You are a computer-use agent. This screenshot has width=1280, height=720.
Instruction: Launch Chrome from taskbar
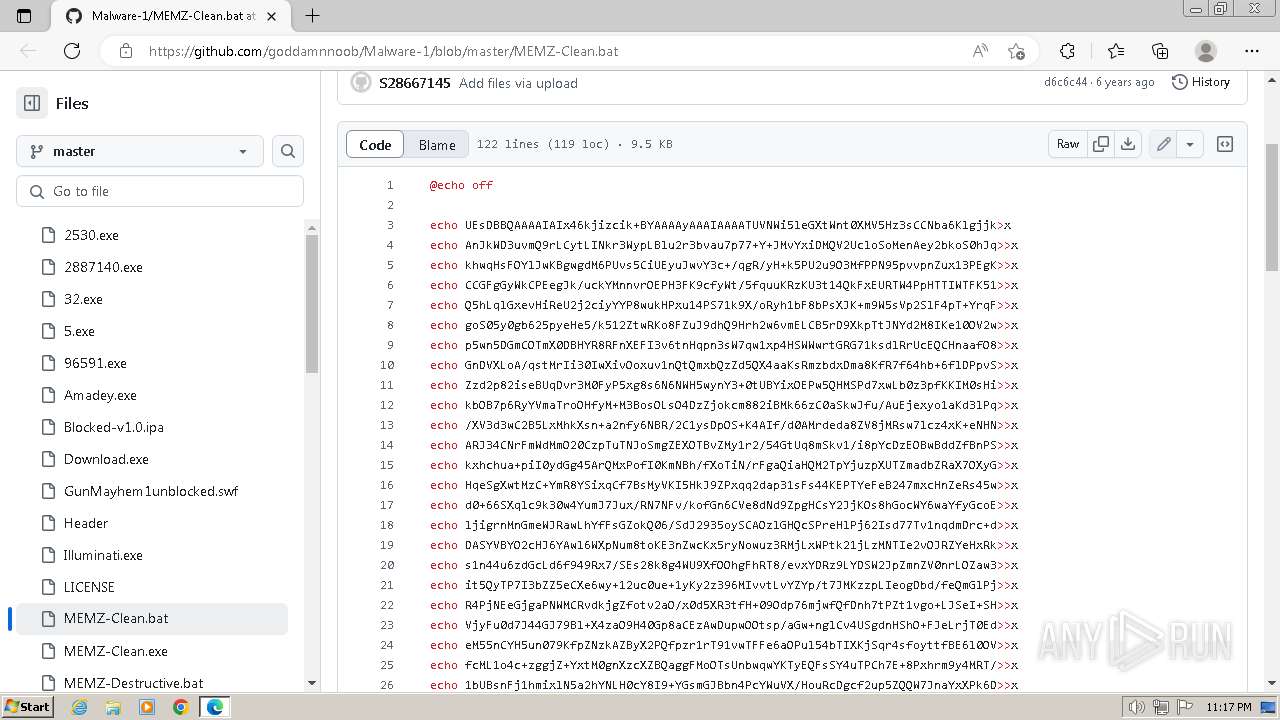pos(180,707)
